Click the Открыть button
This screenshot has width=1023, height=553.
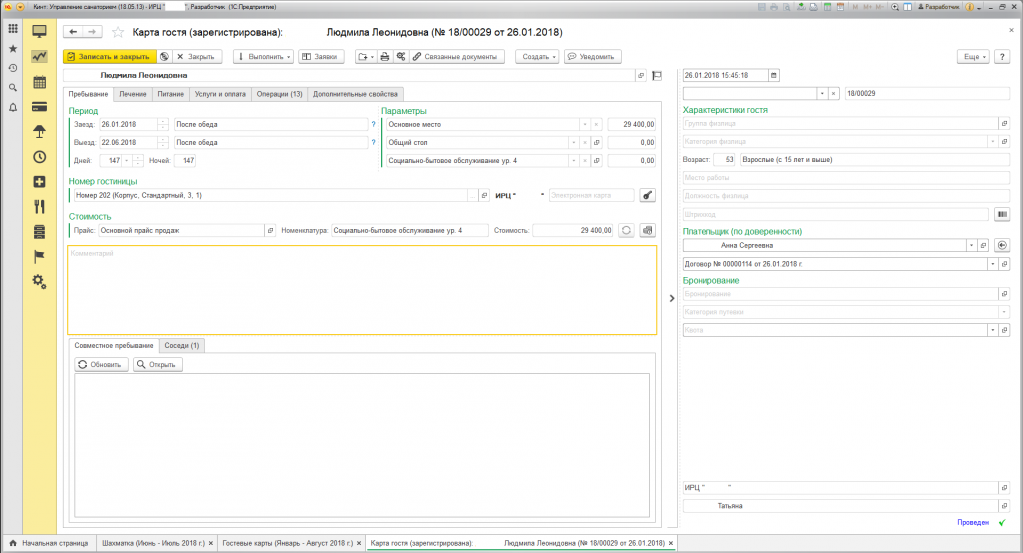157,365
